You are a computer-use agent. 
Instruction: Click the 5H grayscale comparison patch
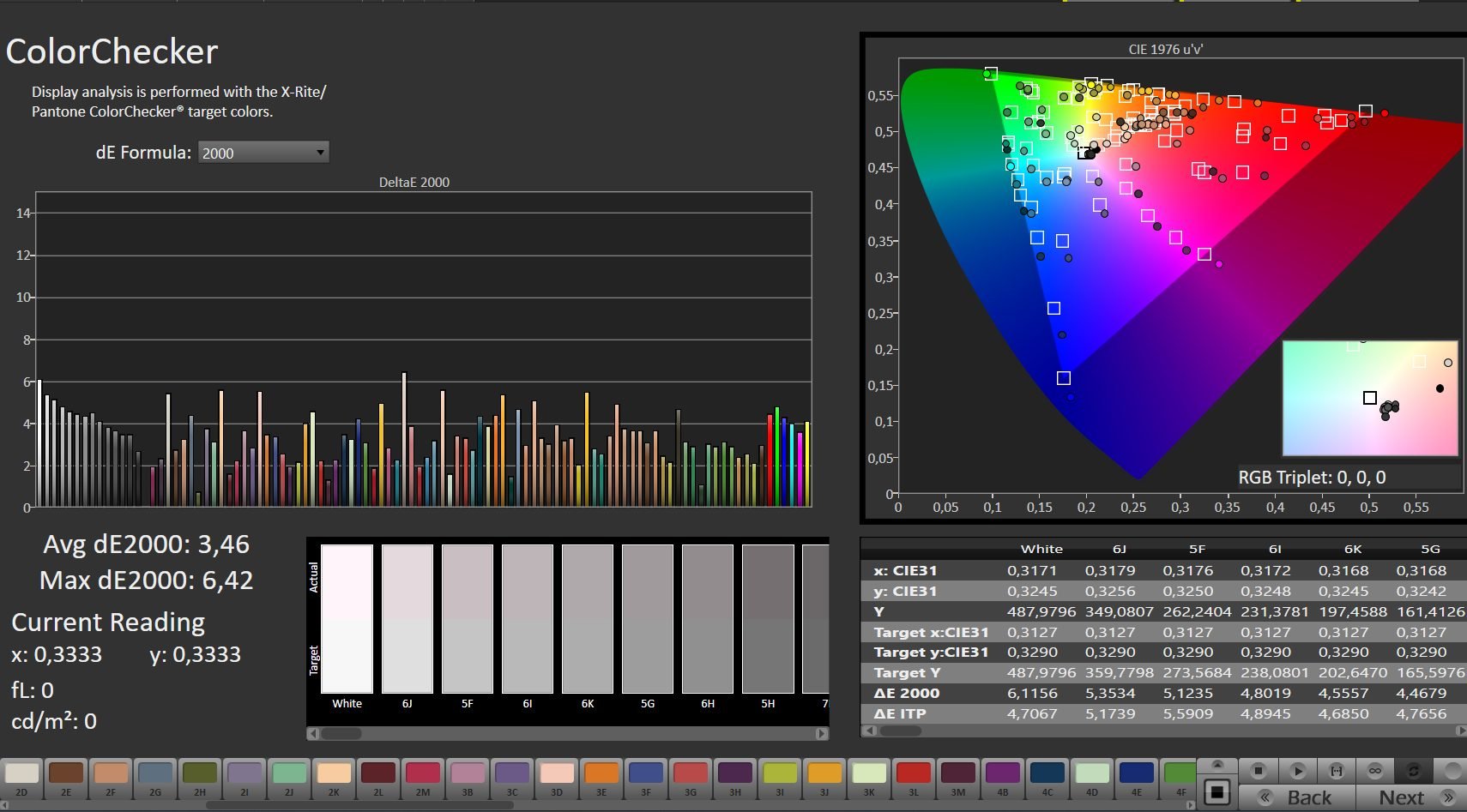768,618
